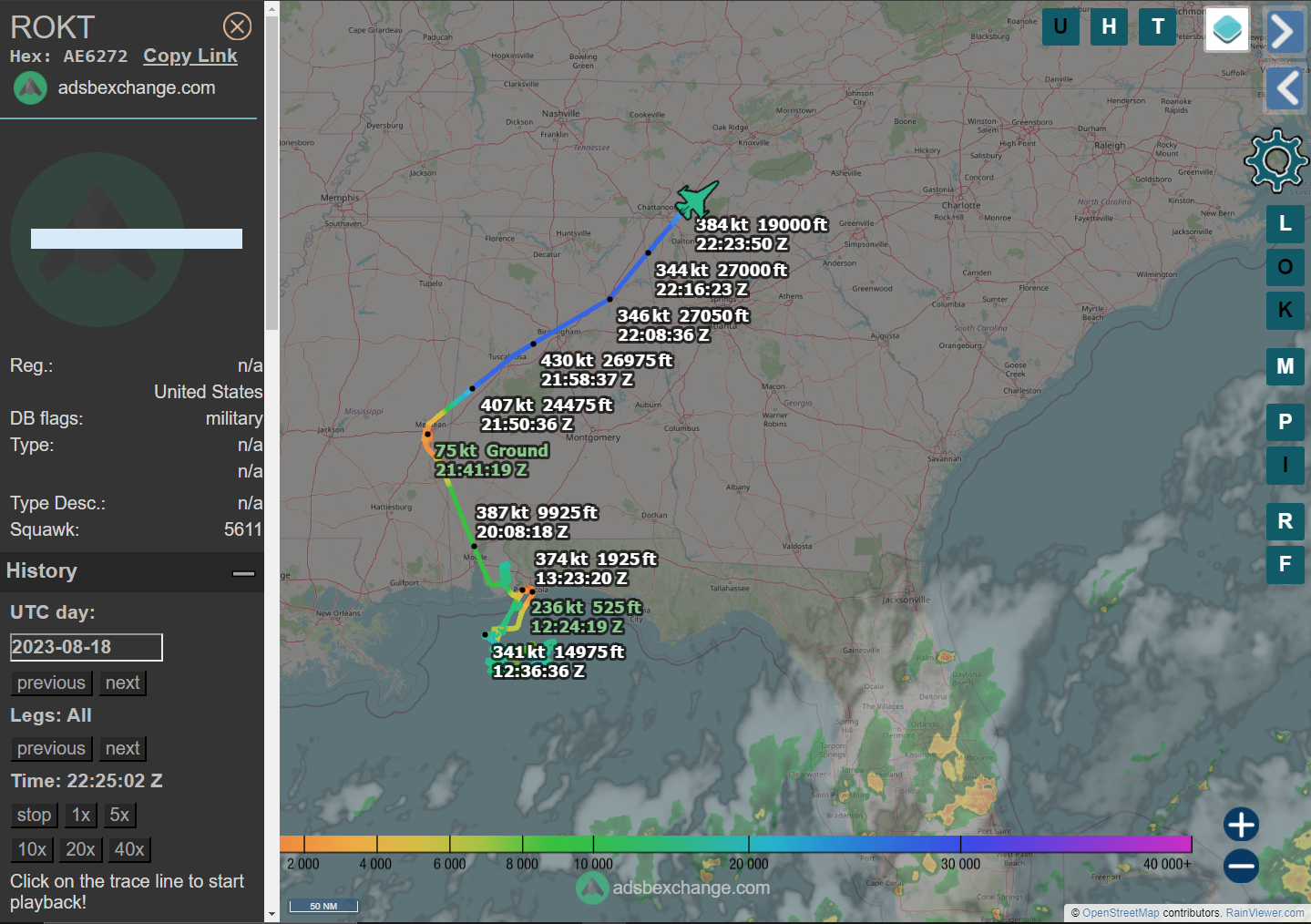
Task: Toggle the P map button
Action: pyautogui.click(x=1285, y=422)
